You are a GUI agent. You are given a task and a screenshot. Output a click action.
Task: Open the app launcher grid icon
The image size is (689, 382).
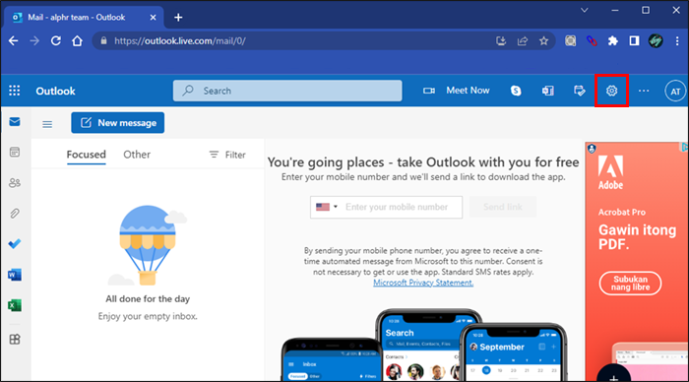pyautogui.click(x=15, y=91)
